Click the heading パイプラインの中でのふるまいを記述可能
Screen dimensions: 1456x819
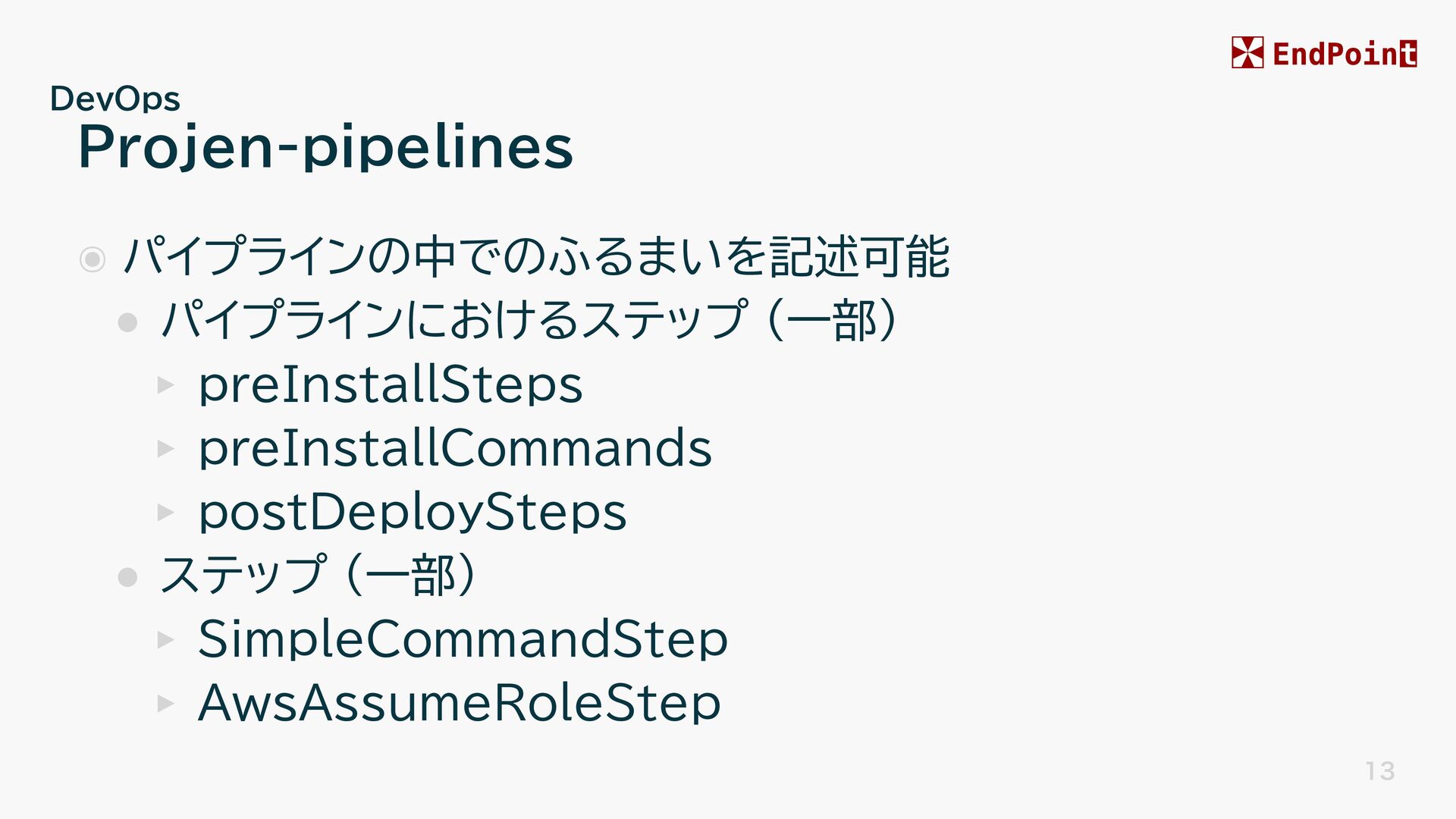coord(536,257)
